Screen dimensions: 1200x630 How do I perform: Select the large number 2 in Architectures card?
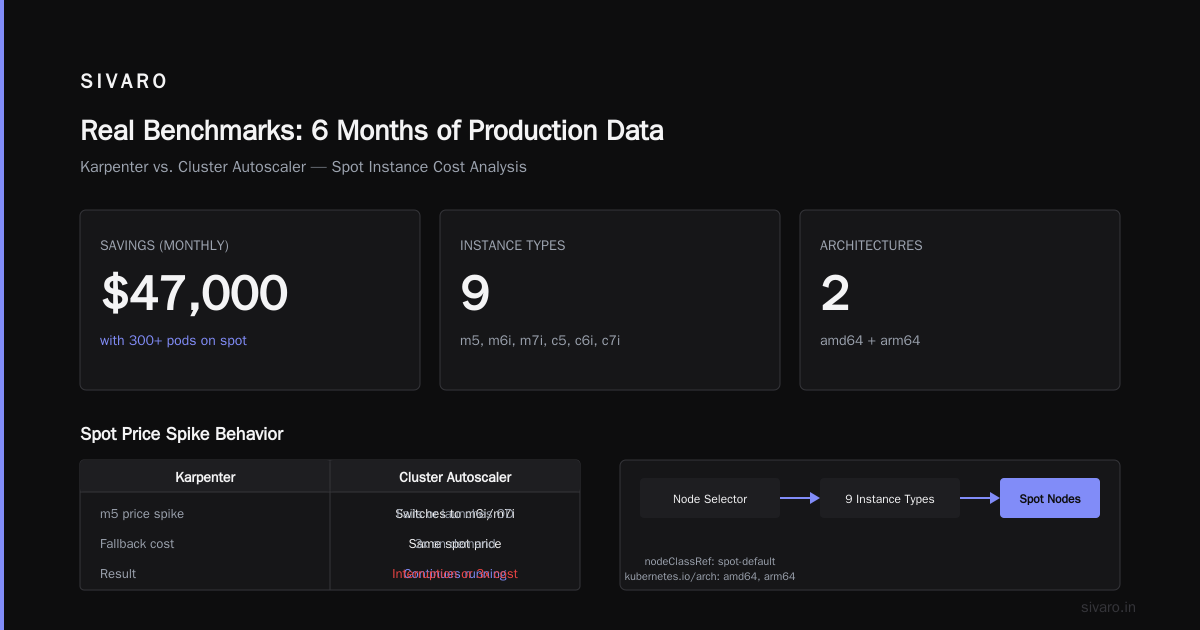[x=835, y=293]
